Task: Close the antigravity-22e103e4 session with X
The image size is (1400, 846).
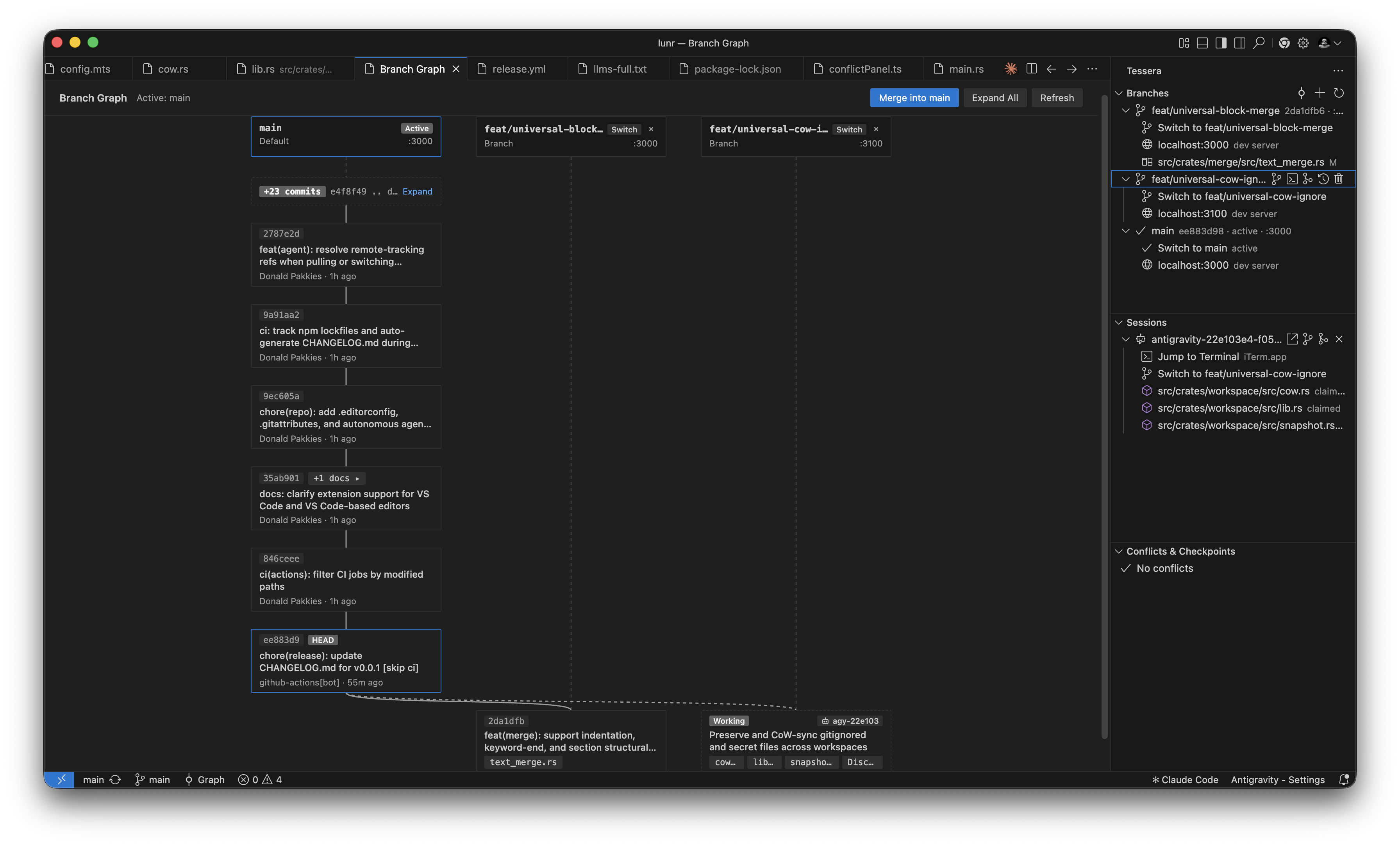Action: 1339,339
